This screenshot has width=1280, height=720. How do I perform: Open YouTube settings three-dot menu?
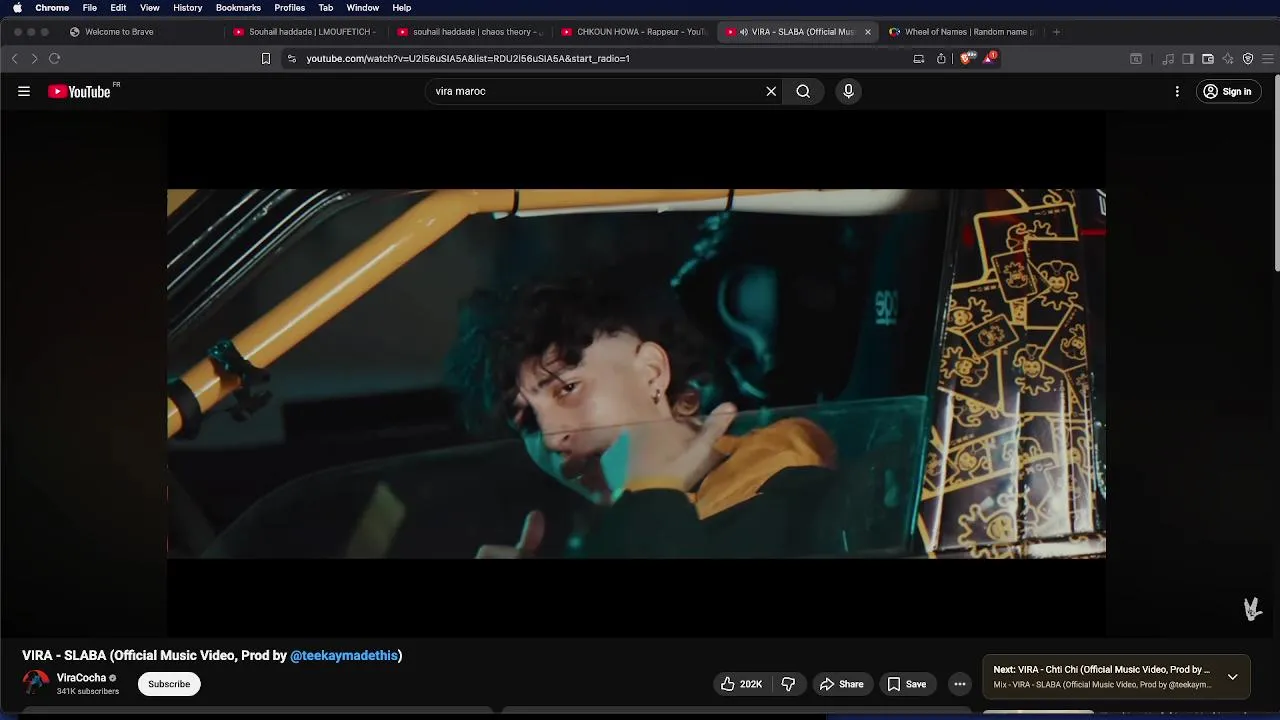coord(1177,91)
